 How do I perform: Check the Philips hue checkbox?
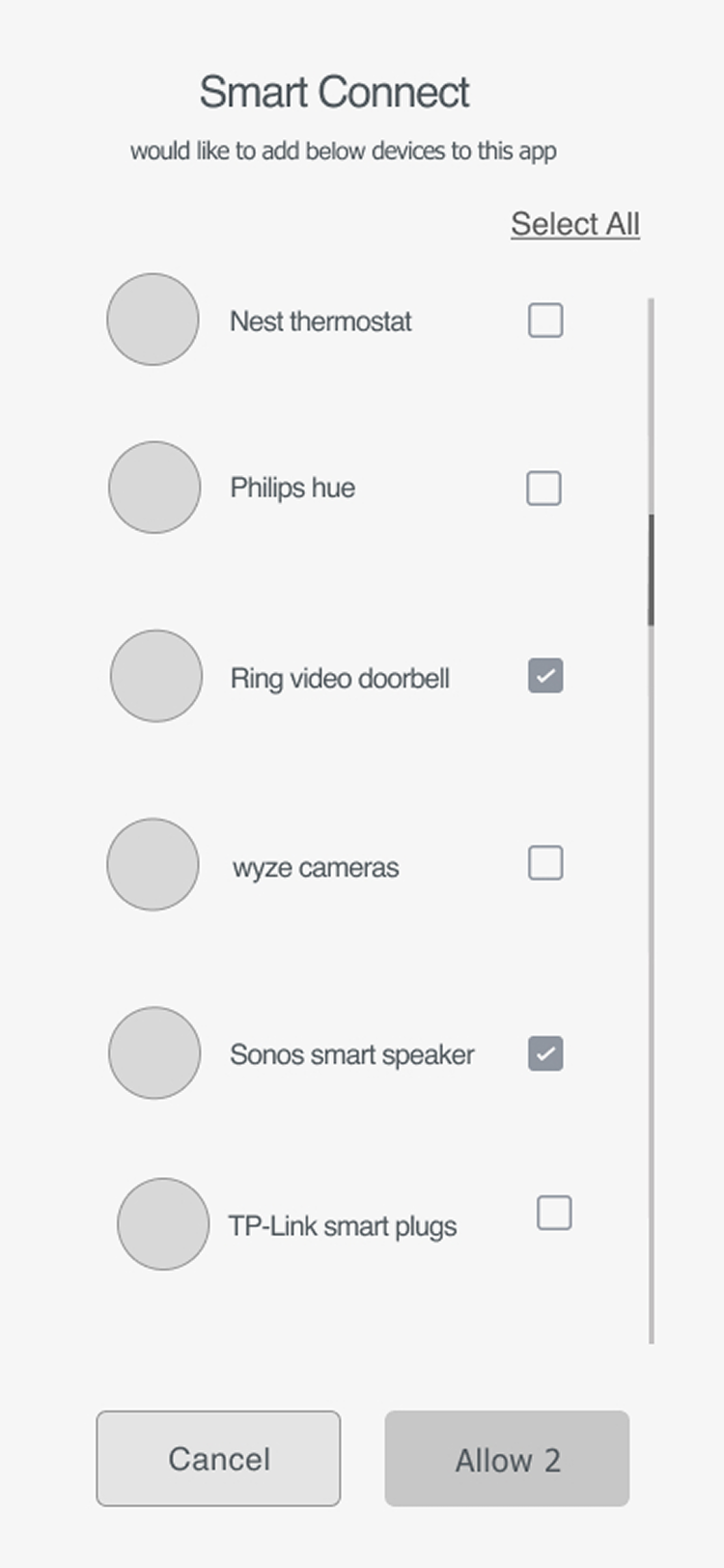pyautogui.click(x=543, y=489)
